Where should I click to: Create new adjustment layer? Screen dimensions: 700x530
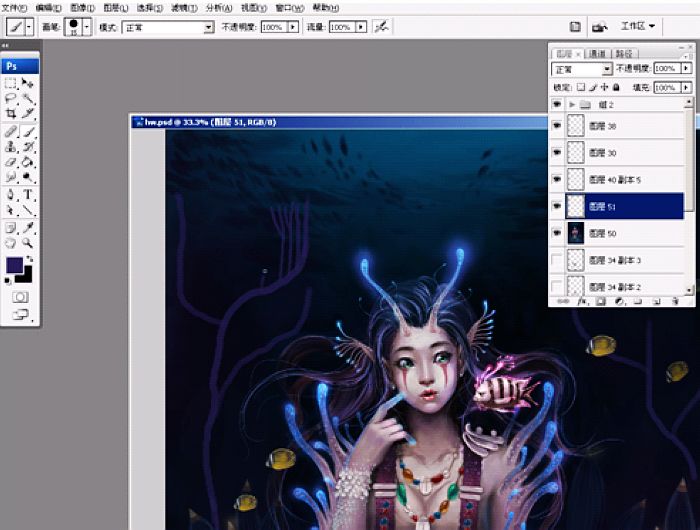pyautogui.click(x=619, y=302)
